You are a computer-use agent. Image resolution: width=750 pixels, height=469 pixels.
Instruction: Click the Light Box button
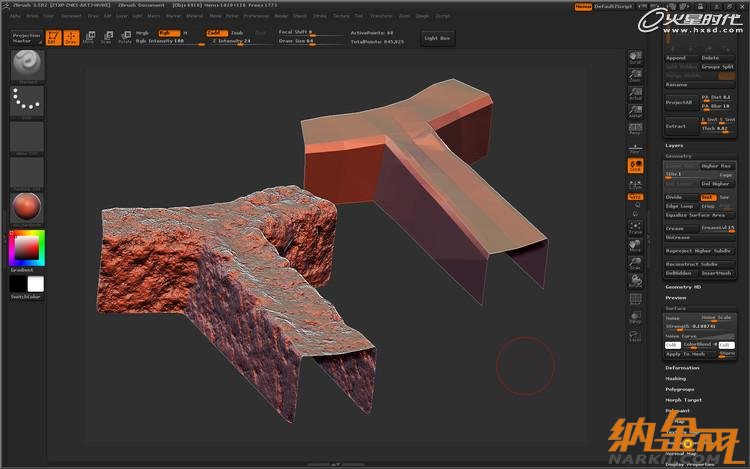click(437, 38)
